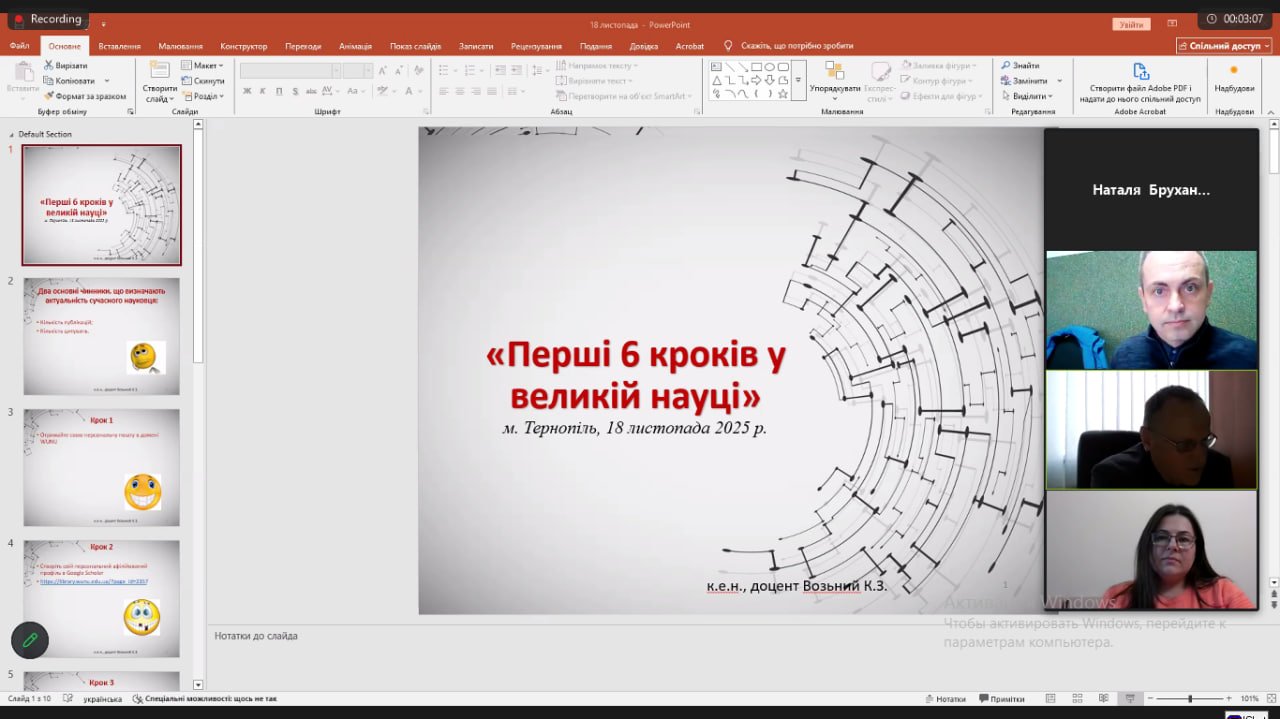Collapse the Default Section in slide panel
This screenshot has width=1280, height=719.
pyautogui.click(x=12, y=134)
